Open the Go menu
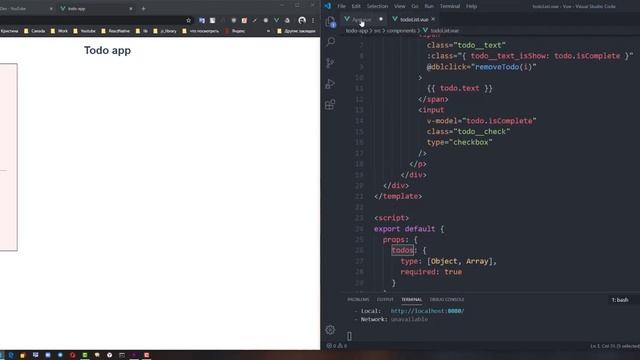This screenshot has width=640, height=360. (415, 6)
